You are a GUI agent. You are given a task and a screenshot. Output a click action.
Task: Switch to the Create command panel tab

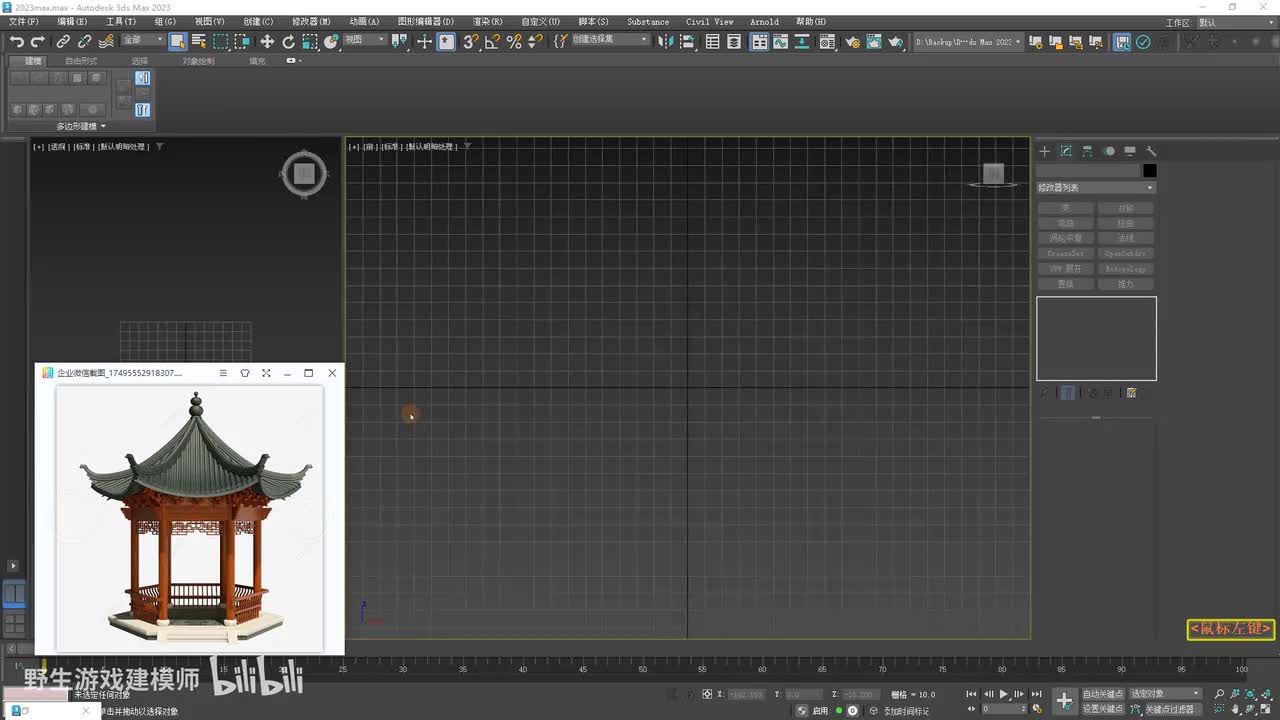1044,151
